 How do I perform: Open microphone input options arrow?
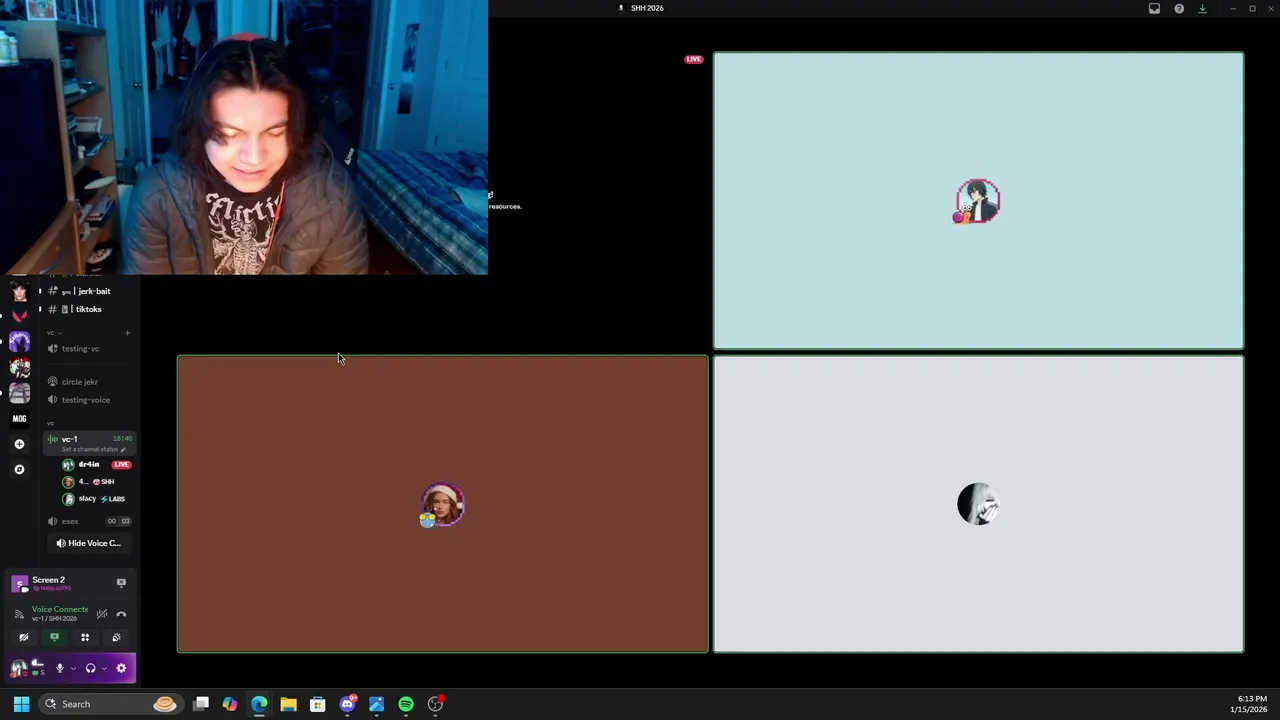tap(73, 668)
